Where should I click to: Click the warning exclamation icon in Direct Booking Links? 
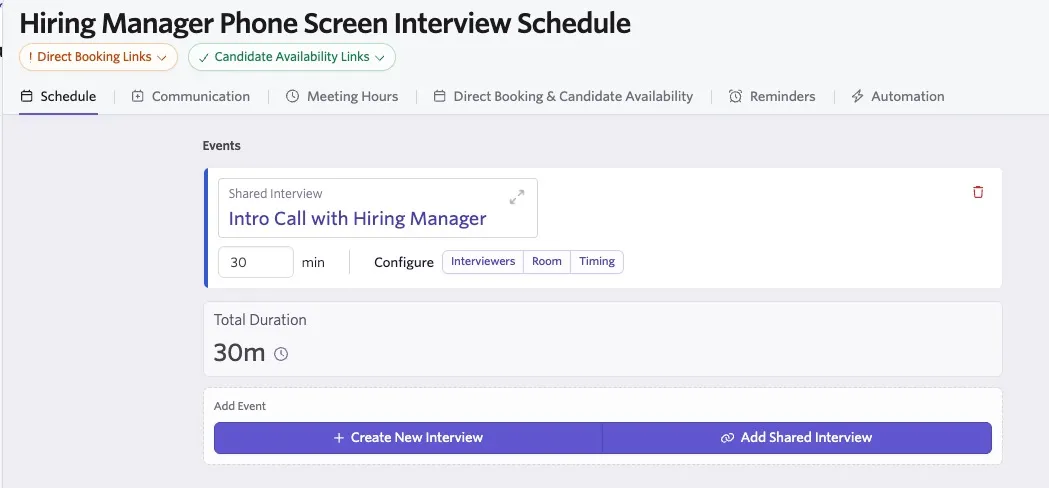click(x=30, y=57)
